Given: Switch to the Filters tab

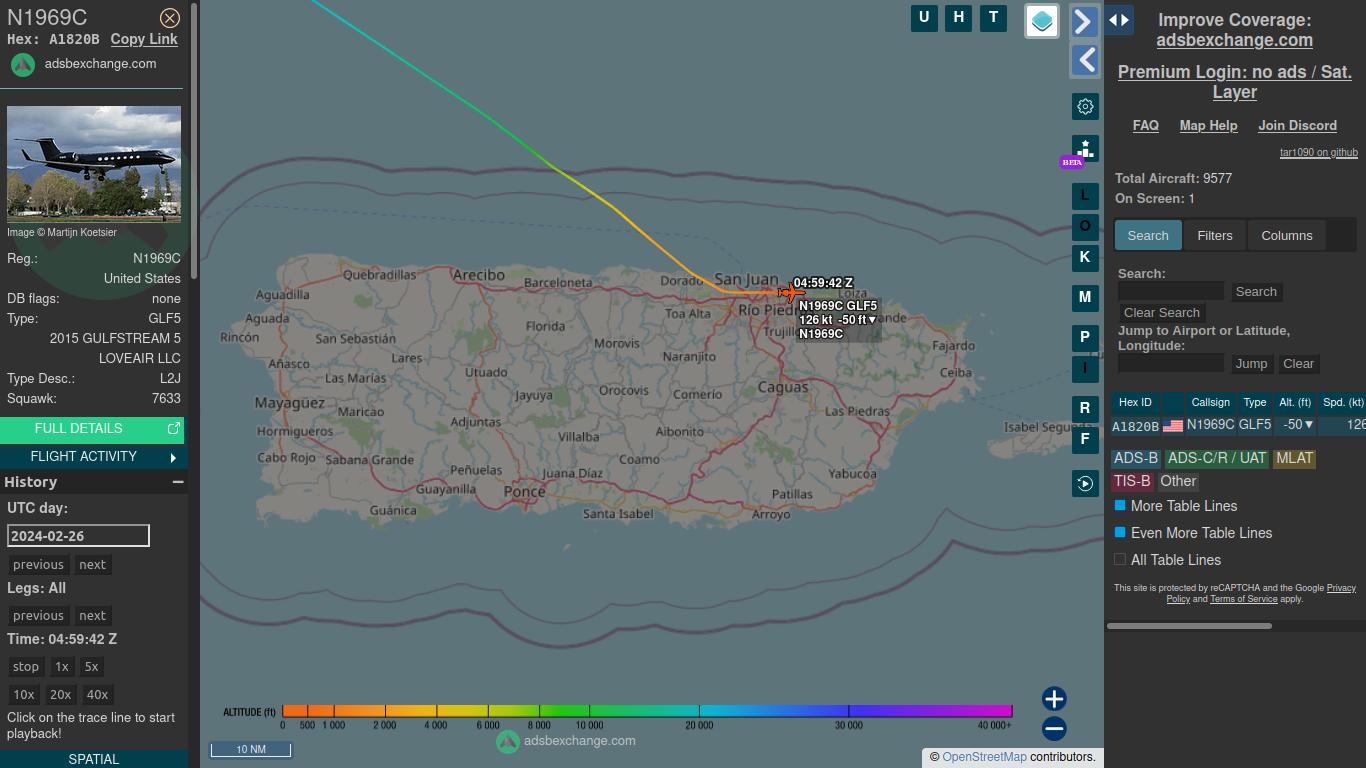Looking at the screenshot, I should (1215, 236).
